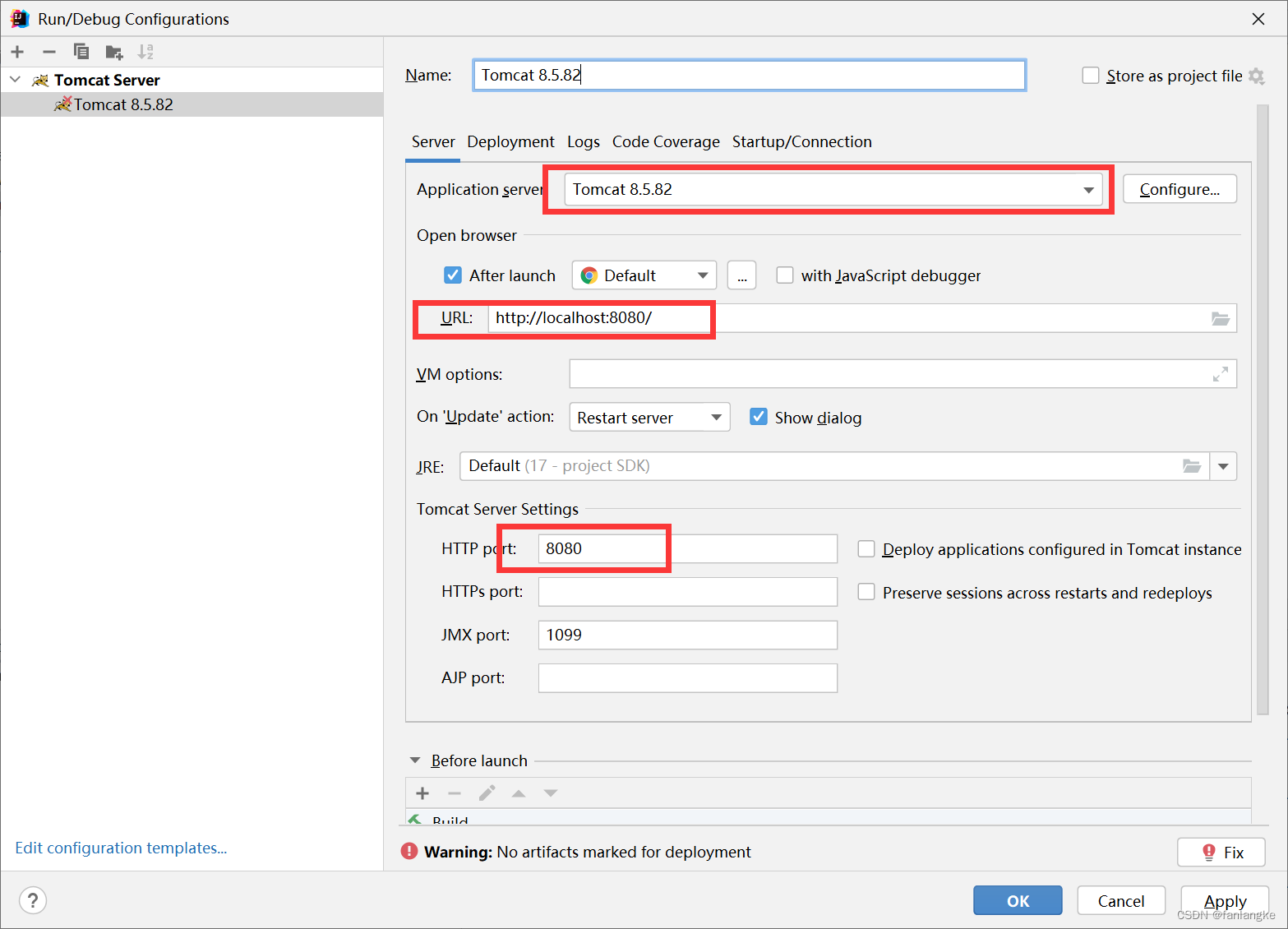Click the red warning error icon
The height and width of the screenshot is (929, 1288).
click(x=409, y=851)
